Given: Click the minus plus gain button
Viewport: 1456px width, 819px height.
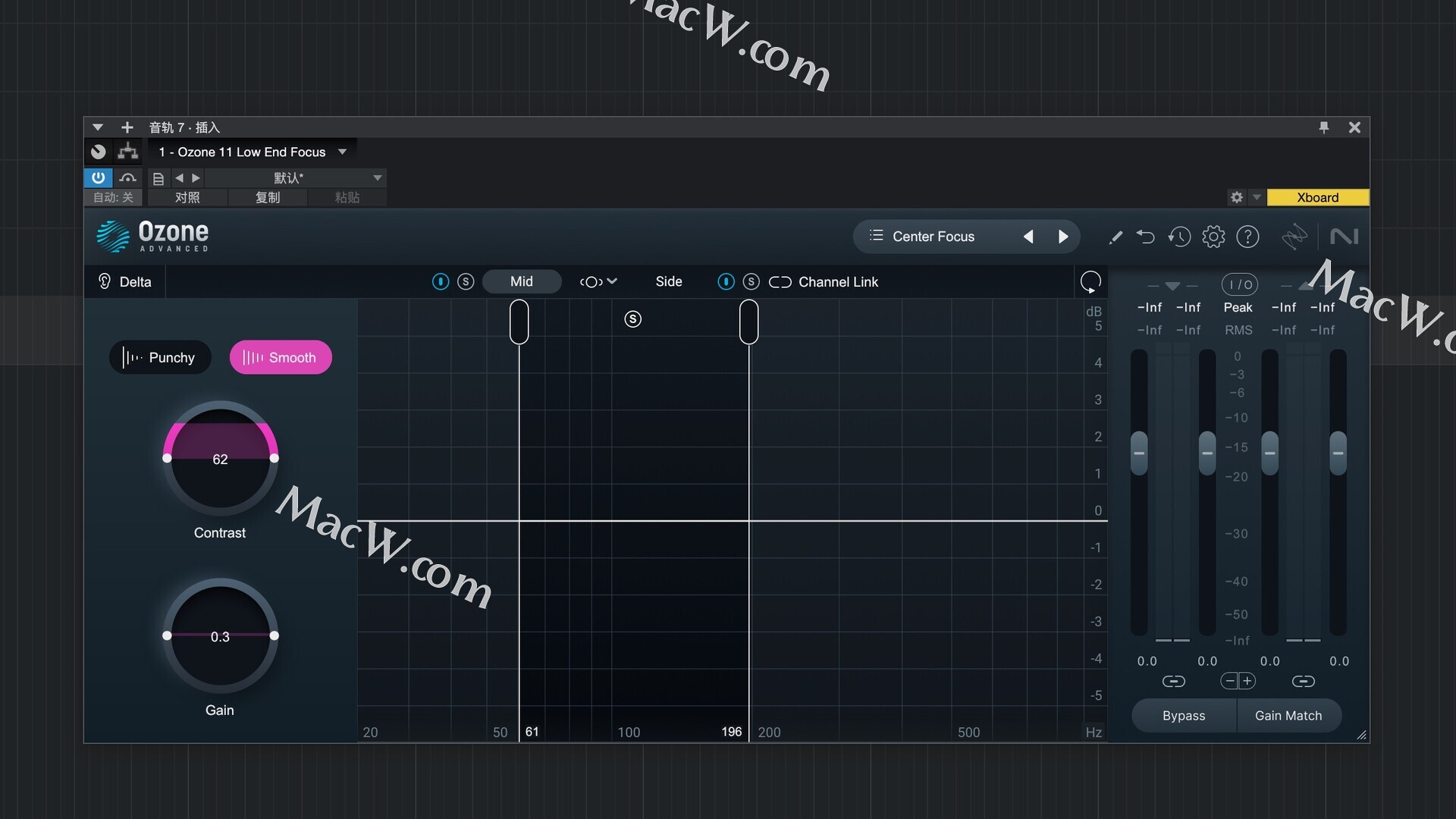Looking at the screenshot, I should point(1238,681).
